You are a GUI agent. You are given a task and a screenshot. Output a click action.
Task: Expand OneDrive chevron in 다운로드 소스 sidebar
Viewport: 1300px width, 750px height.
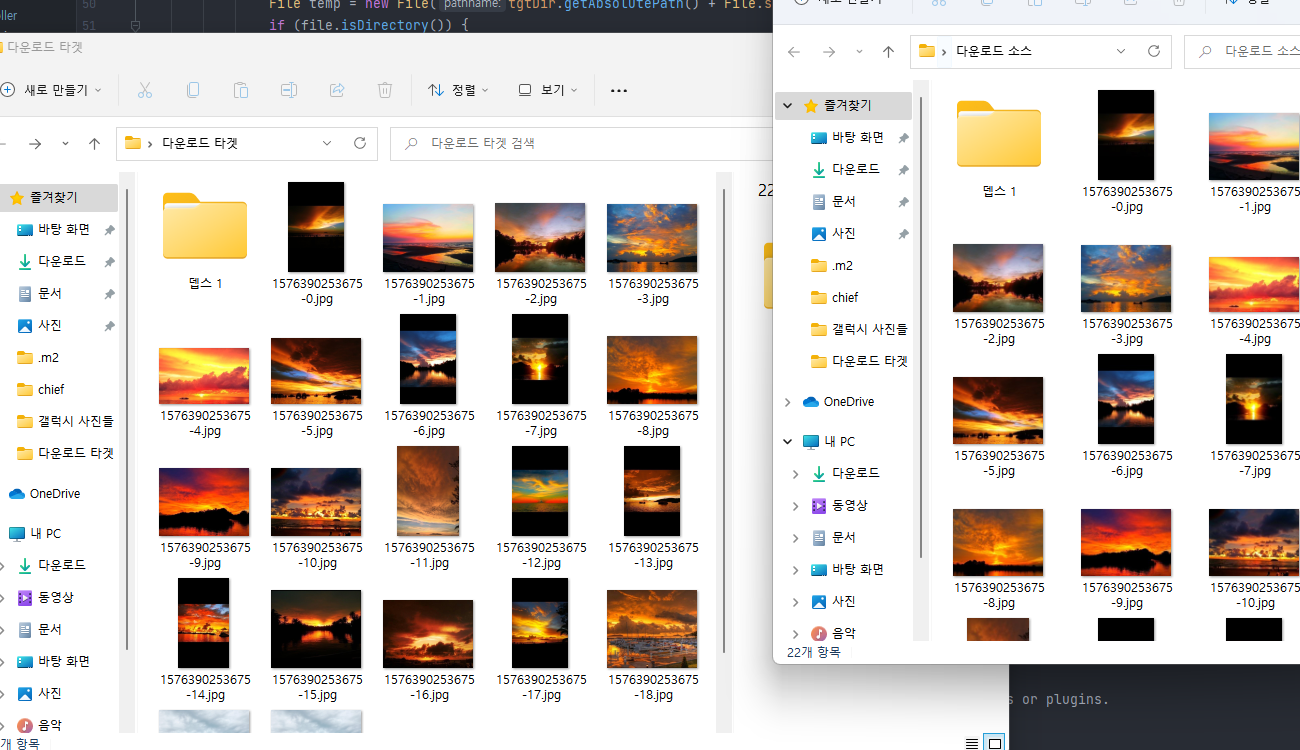click(x=788, y=402)
